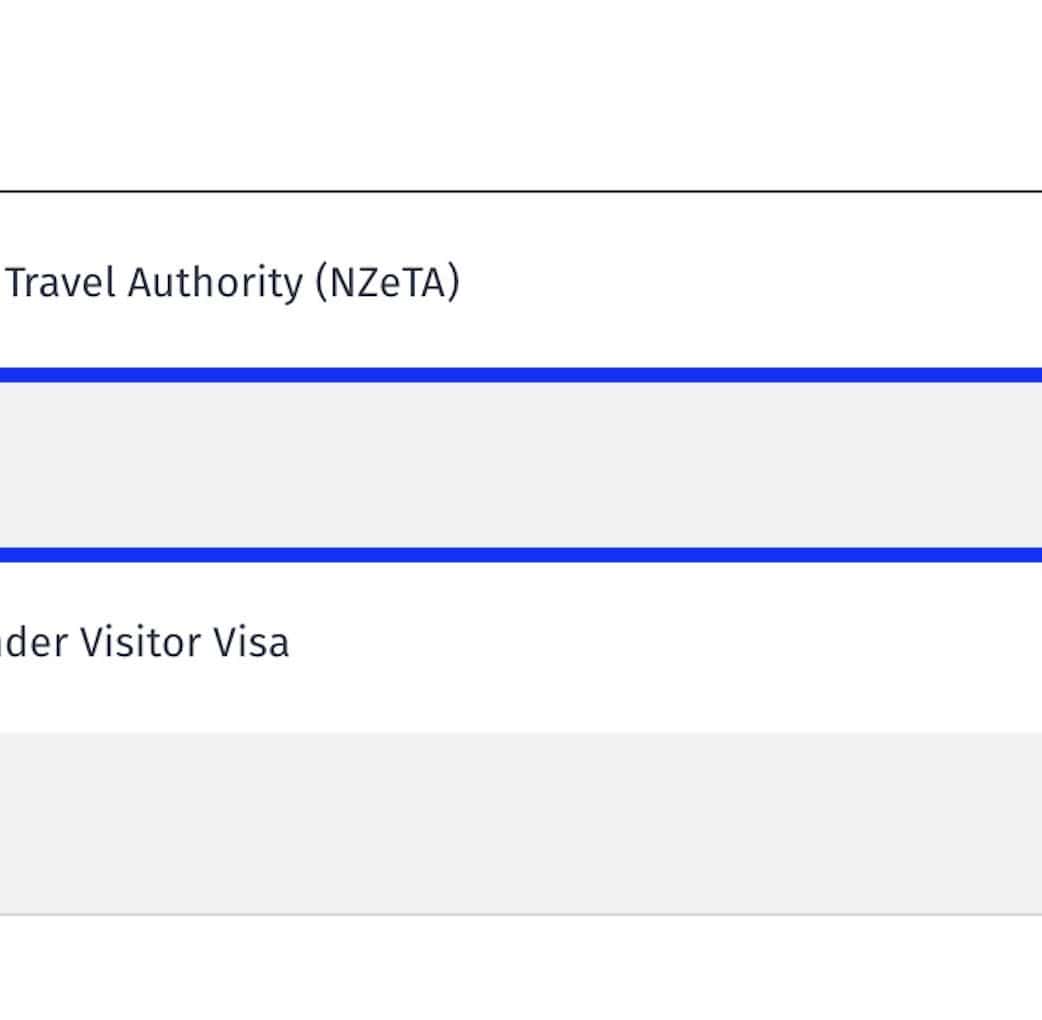The width and height of the screenshot is (1042, 1020).
Task: Click the thin black line above the list
Action: (520, 191)
